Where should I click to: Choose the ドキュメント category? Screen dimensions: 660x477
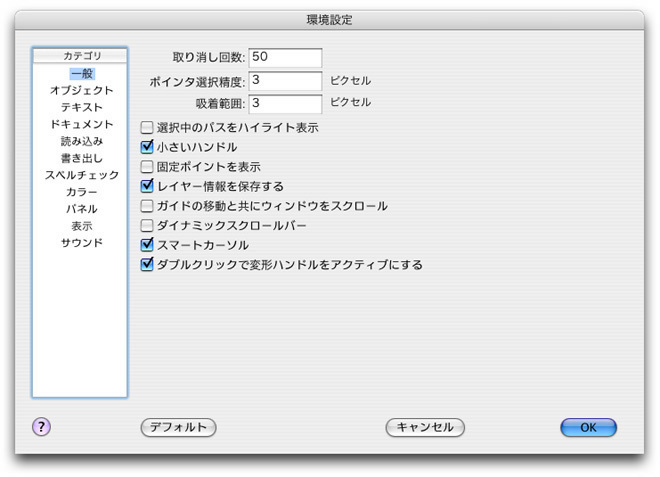82,124
